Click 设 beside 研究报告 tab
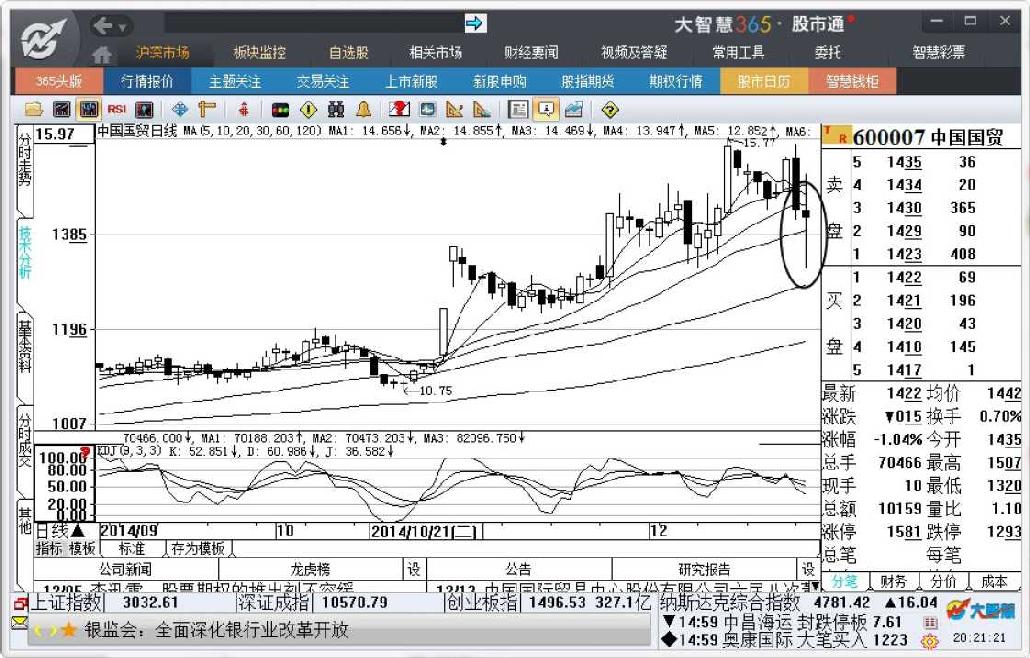The width and height of the screenshot is (1030, 658). pyautogui.click(x=807, y=569)
